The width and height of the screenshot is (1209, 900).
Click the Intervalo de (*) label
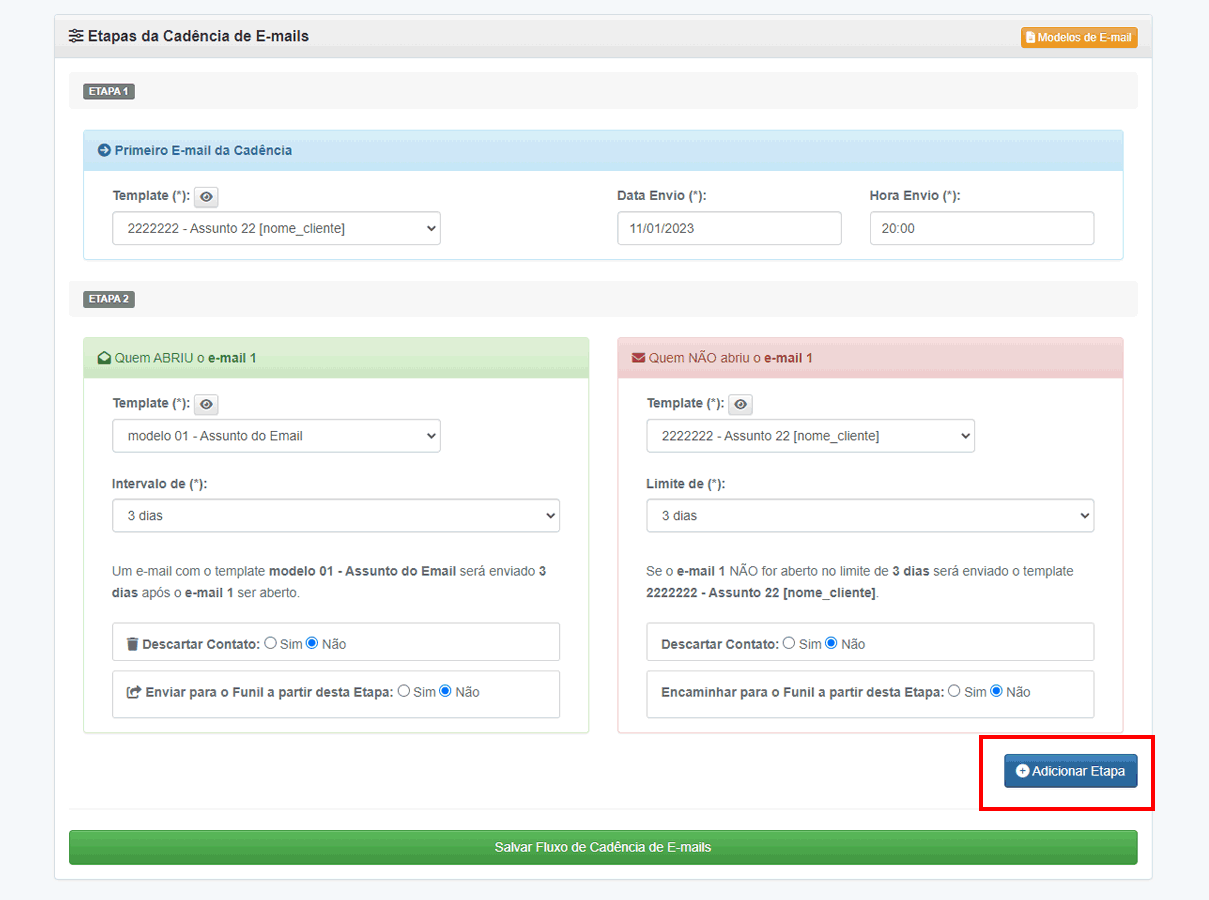(x=160, y=484)
